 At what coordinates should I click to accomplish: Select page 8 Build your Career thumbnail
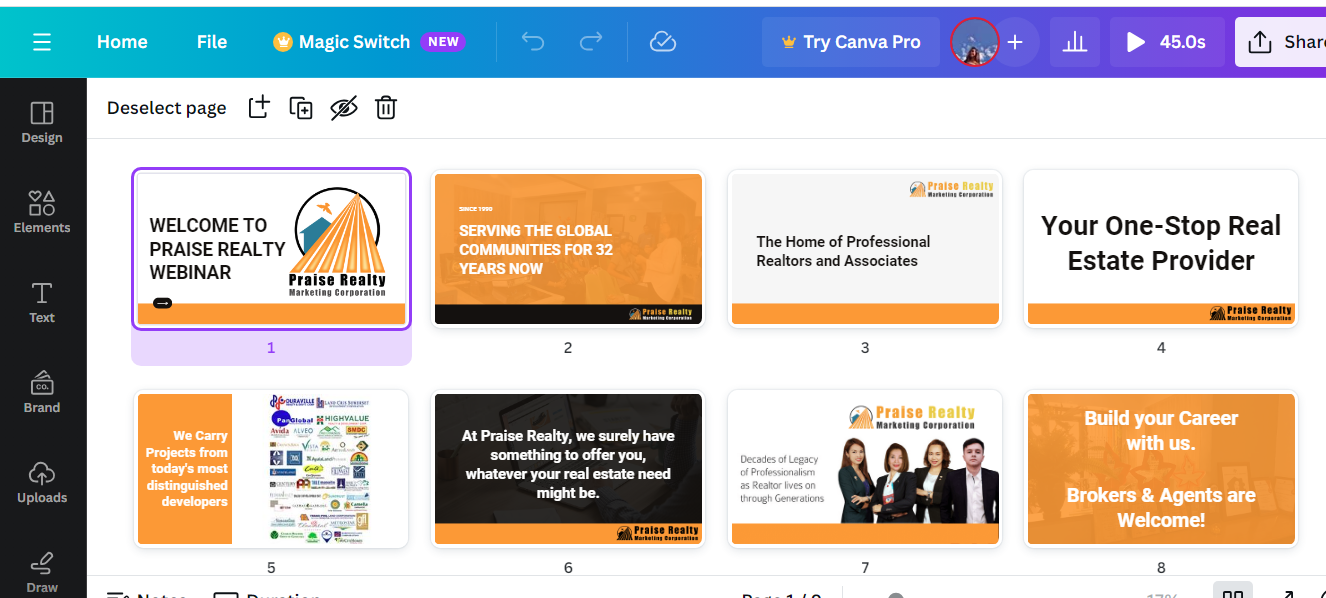click(1161, 469)
